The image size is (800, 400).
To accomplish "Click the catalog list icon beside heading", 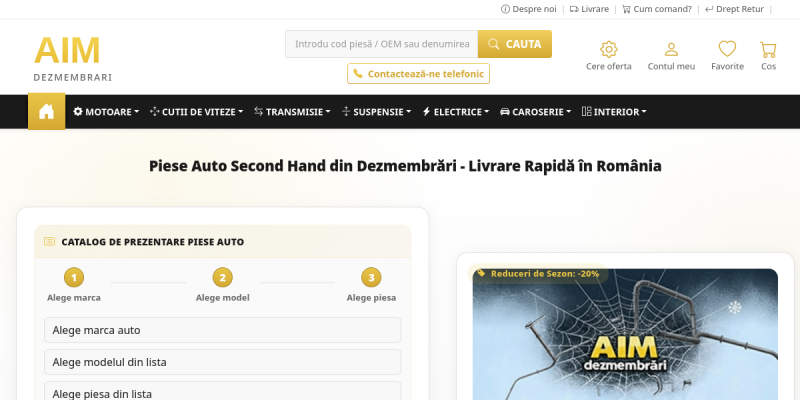I will click(49, 241).
